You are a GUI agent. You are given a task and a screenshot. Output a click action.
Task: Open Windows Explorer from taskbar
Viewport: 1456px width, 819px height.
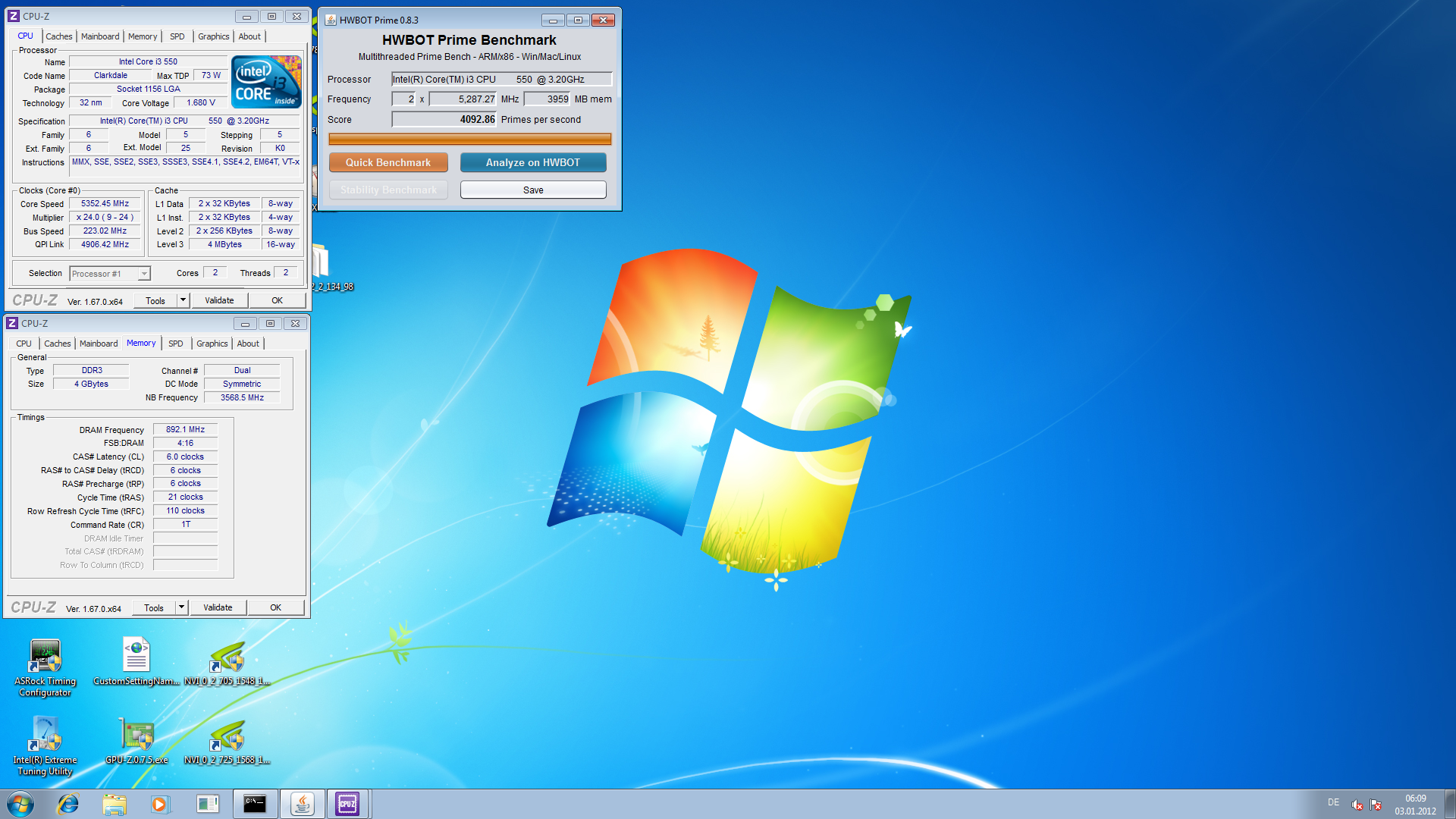coord(115,804)
